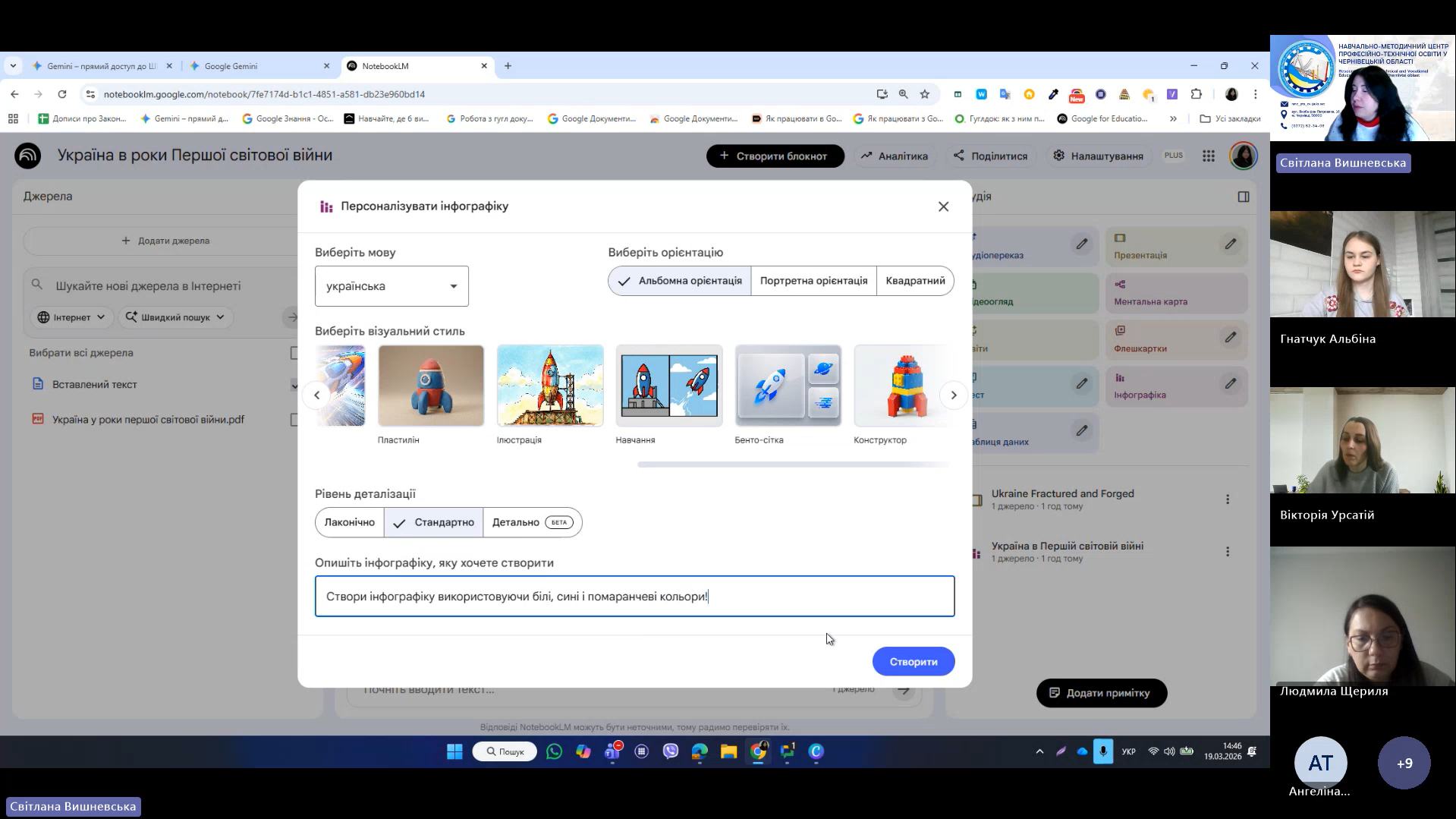The image size is (1456, 819).
Task: Toggle the studio side panel icon
Action: 1243,197
